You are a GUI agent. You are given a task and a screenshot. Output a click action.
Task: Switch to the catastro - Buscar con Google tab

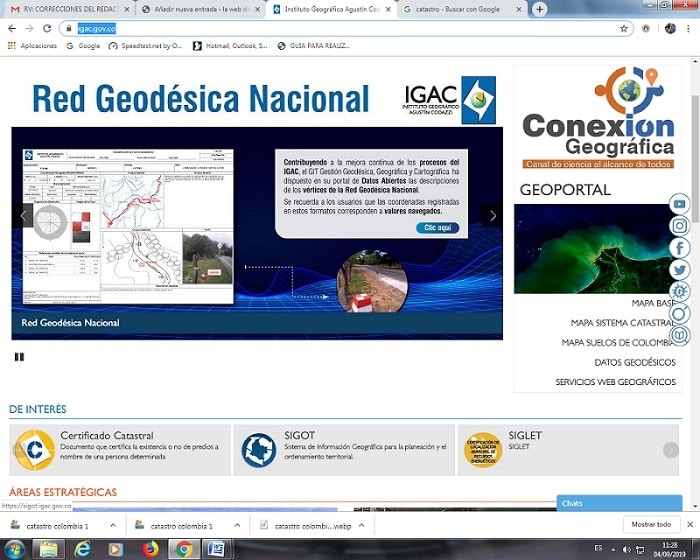point(462,9)
